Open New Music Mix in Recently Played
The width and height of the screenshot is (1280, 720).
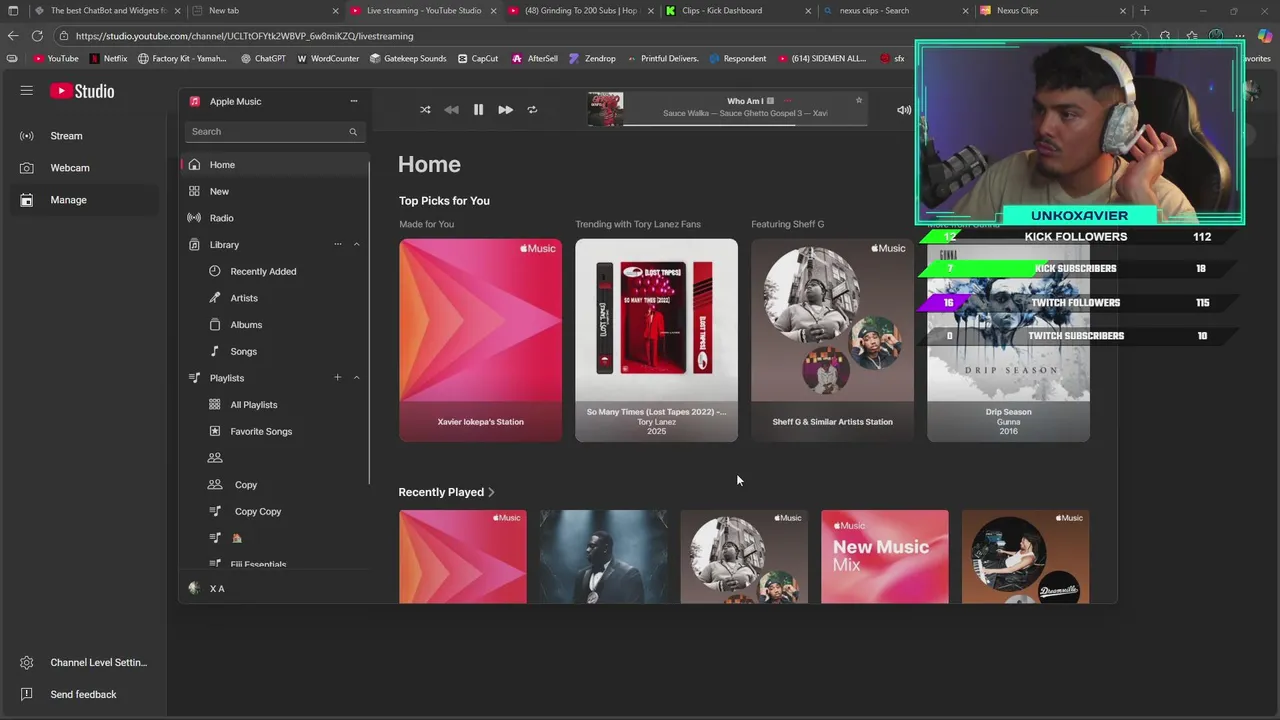tap(884, 557)
